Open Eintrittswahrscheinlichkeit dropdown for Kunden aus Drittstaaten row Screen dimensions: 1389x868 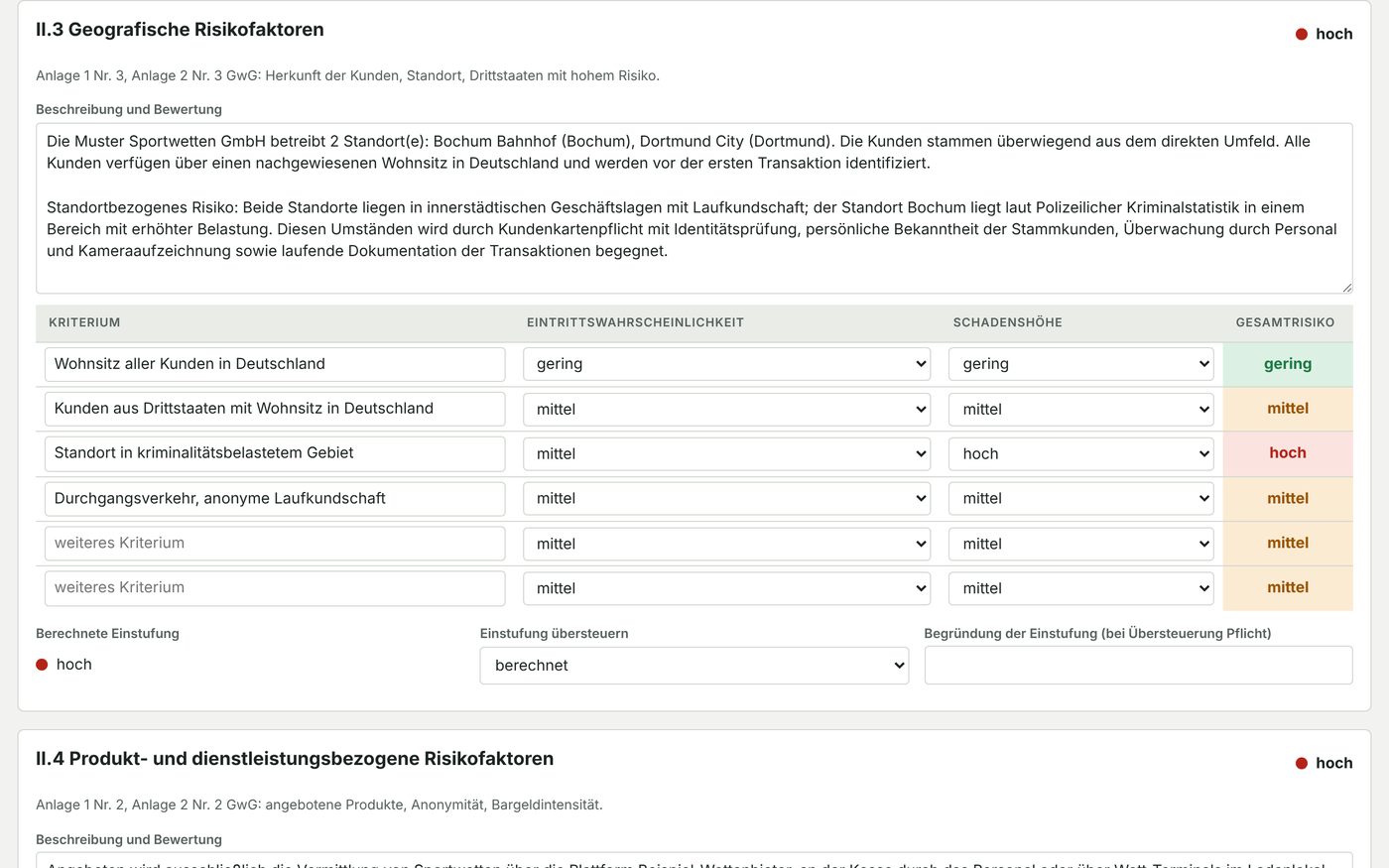click(x=726, y=409)
